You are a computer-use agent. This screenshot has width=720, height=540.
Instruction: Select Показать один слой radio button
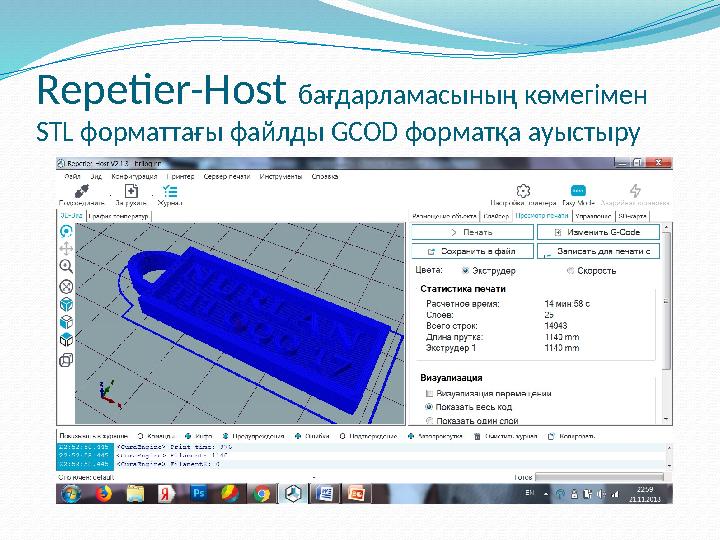tap(429, 421)
